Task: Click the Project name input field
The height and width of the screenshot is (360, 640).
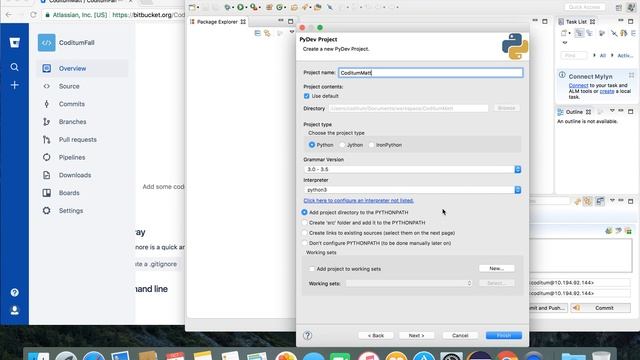Action: 430,73
